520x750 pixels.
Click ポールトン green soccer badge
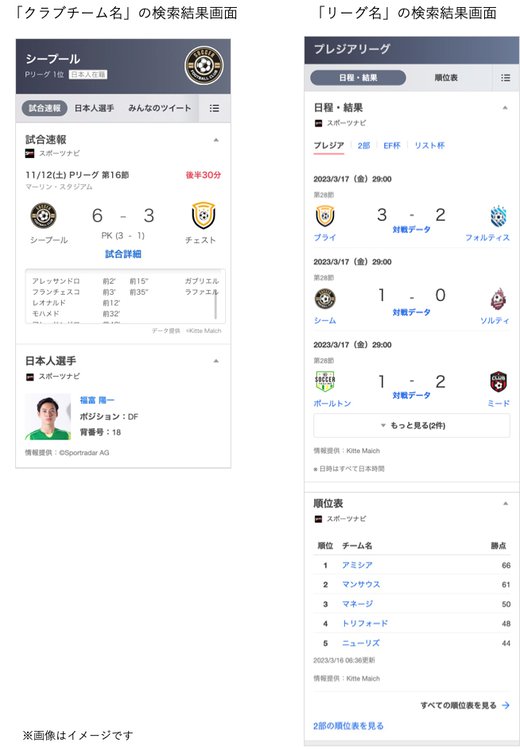tap(325, 382)
